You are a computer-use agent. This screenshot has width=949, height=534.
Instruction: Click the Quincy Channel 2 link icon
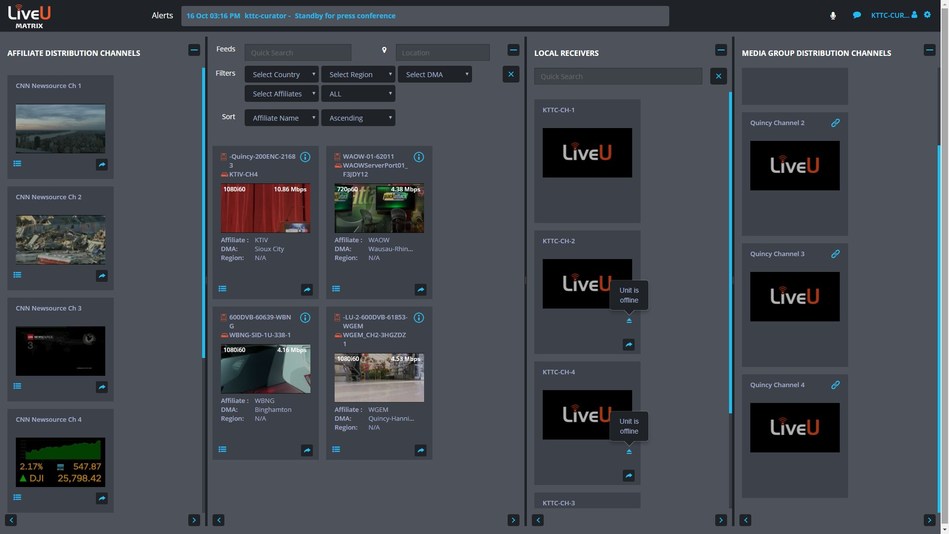pyautogui.click(x=835, y=123)
